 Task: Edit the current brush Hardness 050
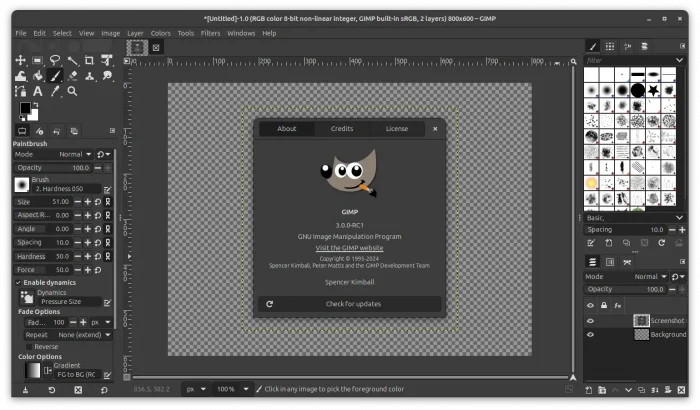(x=107, y=190)
